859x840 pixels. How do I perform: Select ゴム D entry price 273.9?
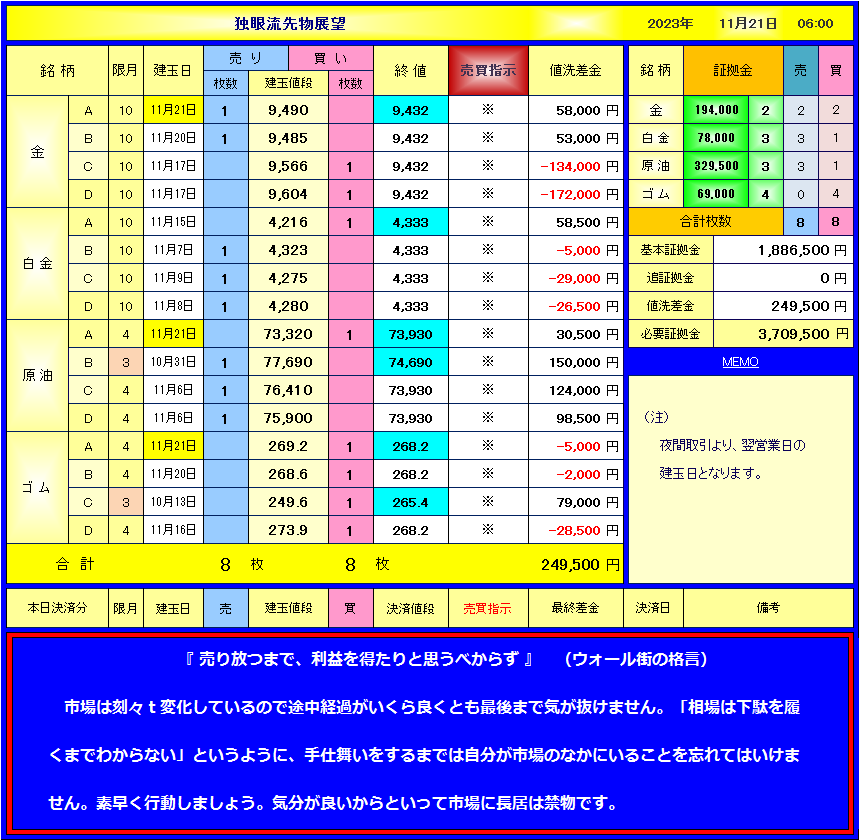click(288, 529)
